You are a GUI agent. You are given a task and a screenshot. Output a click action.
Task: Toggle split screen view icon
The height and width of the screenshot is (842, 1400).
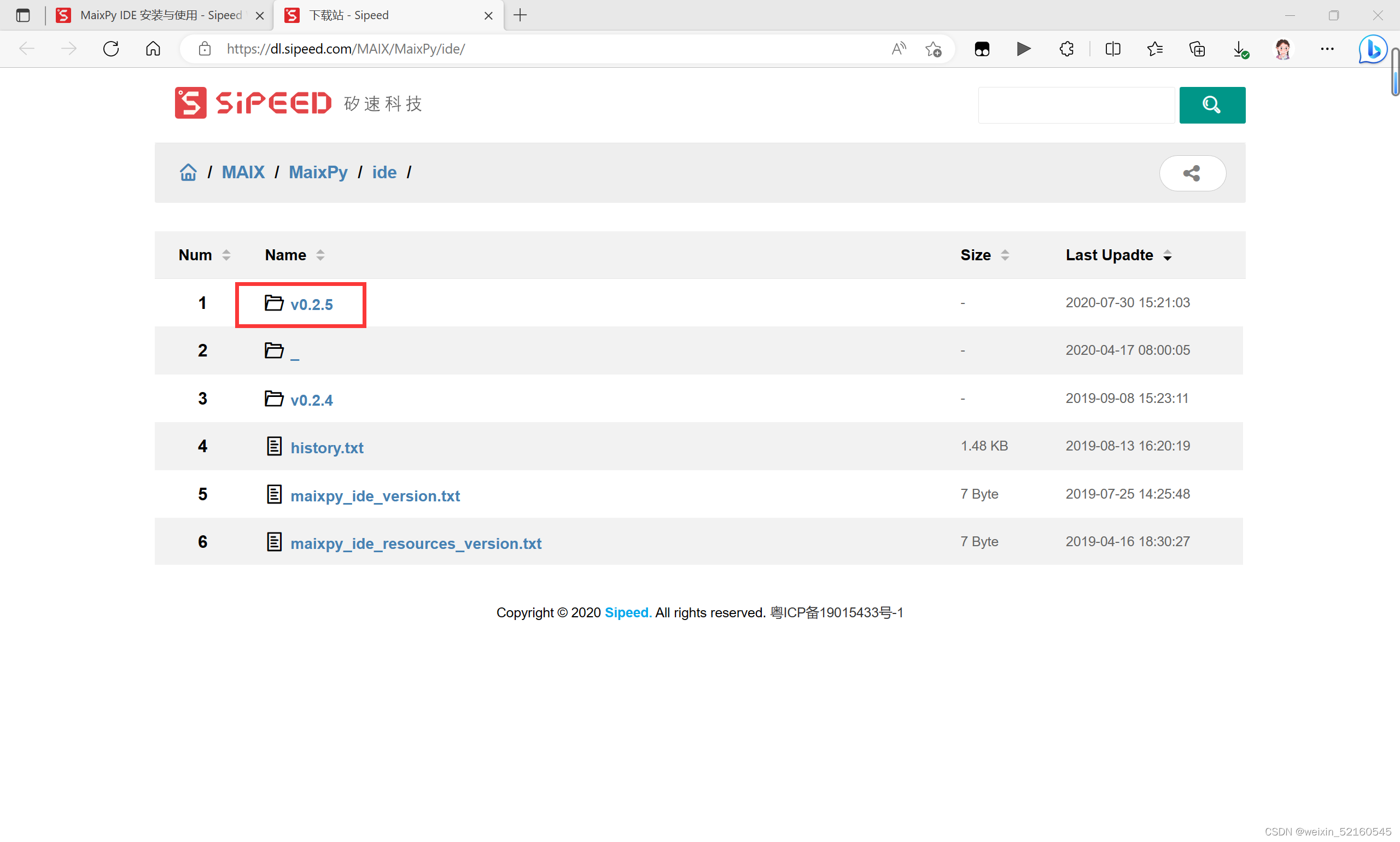tap(1112, 49)
